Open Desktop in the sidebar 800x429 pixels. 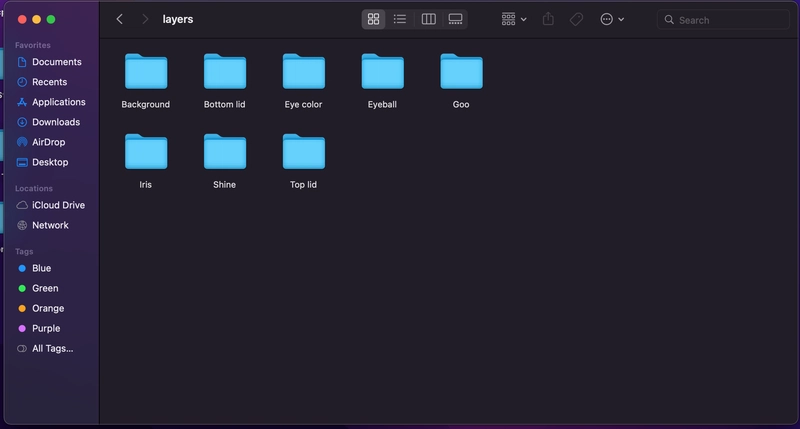[x=49, y=162]
